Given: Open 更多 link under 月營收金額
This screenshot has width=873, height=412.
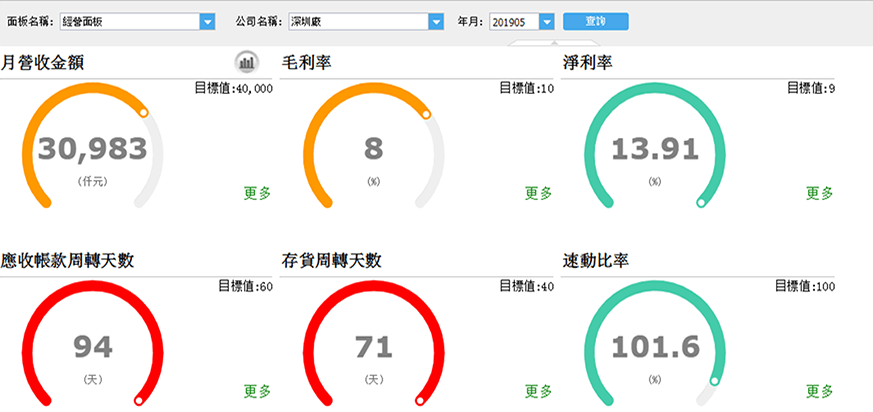Looking at the screenshot, I should coord(257,194).
